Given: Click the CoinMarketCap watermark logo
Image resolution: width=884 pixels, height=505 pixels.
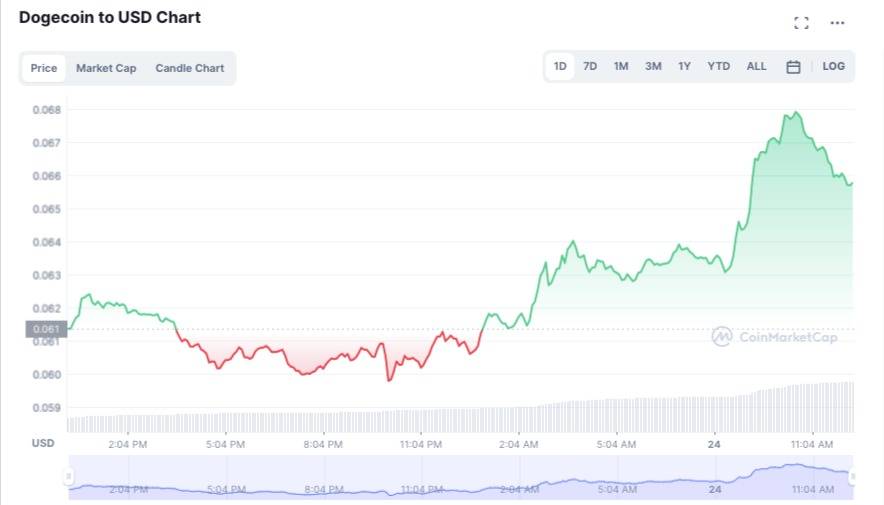Looking at the screenshot, I should (x=775, y=337).
